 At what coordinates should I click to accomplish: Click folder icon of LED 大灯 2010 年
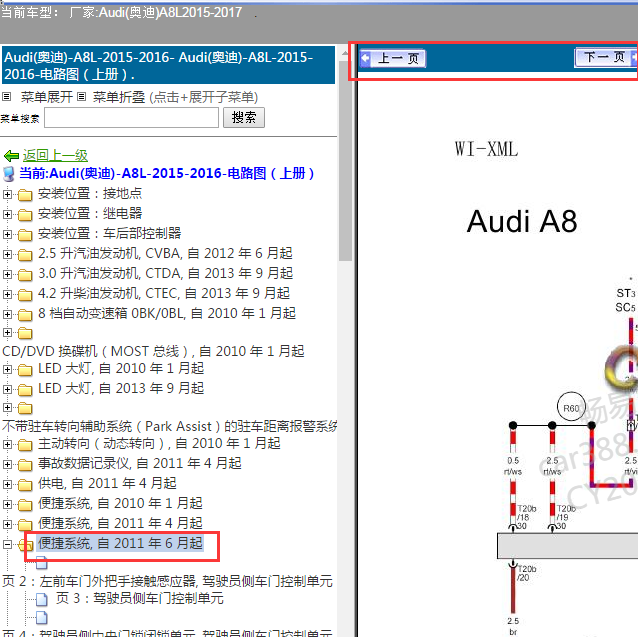click(x=25, y=369)
